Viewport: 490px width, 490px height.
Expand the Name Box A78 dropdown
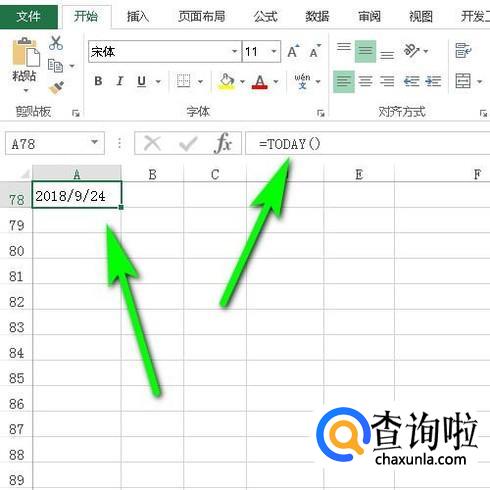[94, 143]
